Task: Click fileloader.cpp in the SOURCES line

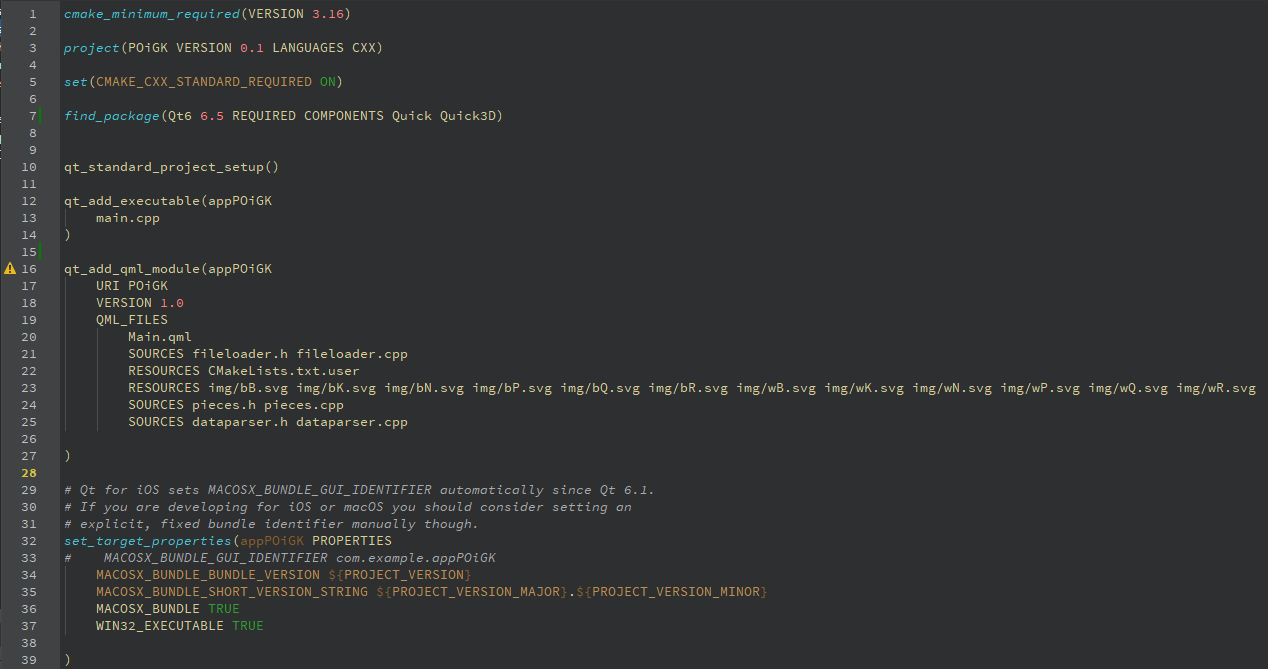Action: [351, 354]
